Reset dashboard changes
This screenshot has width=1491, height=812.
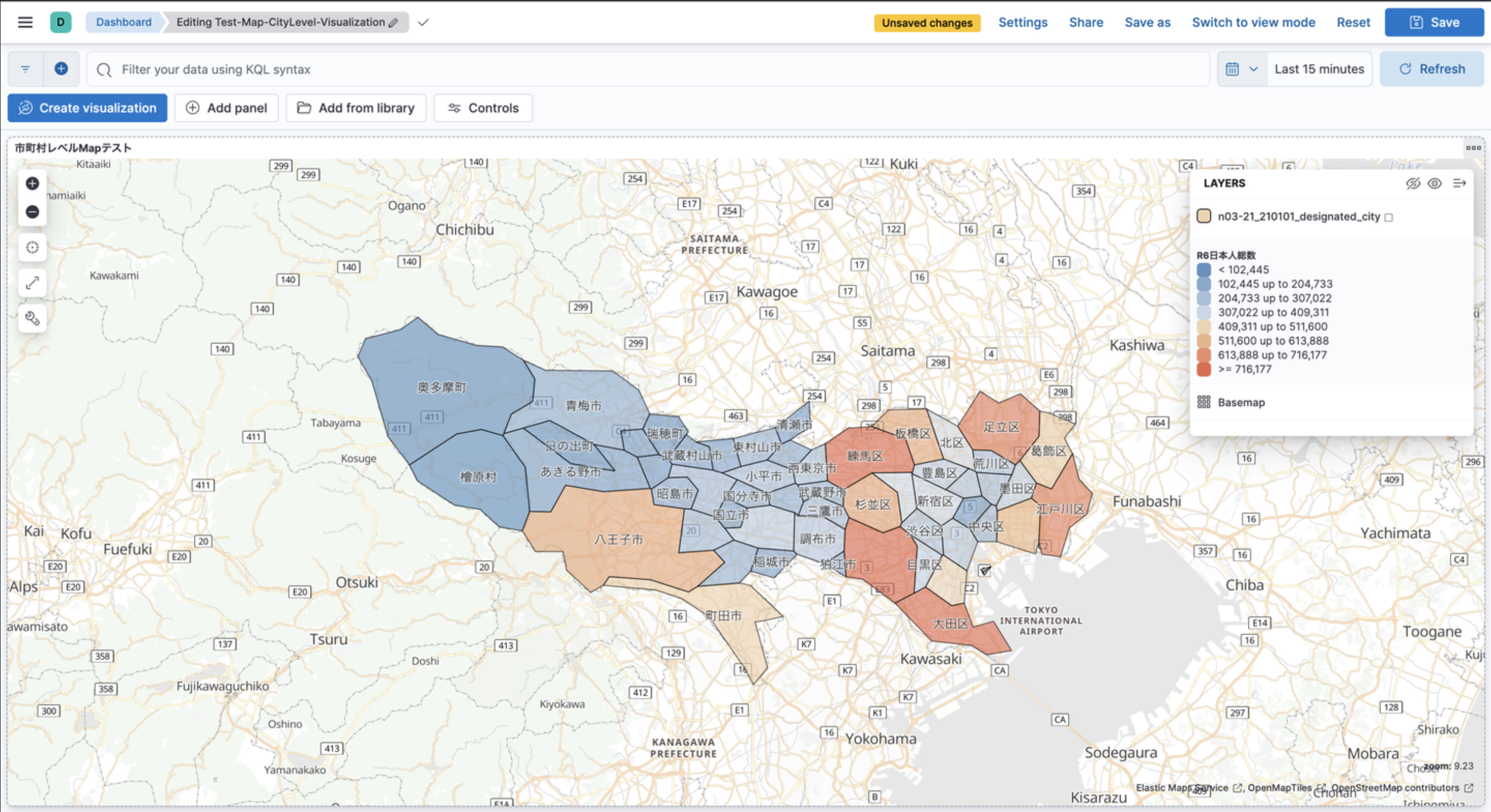click(1353, 23)
